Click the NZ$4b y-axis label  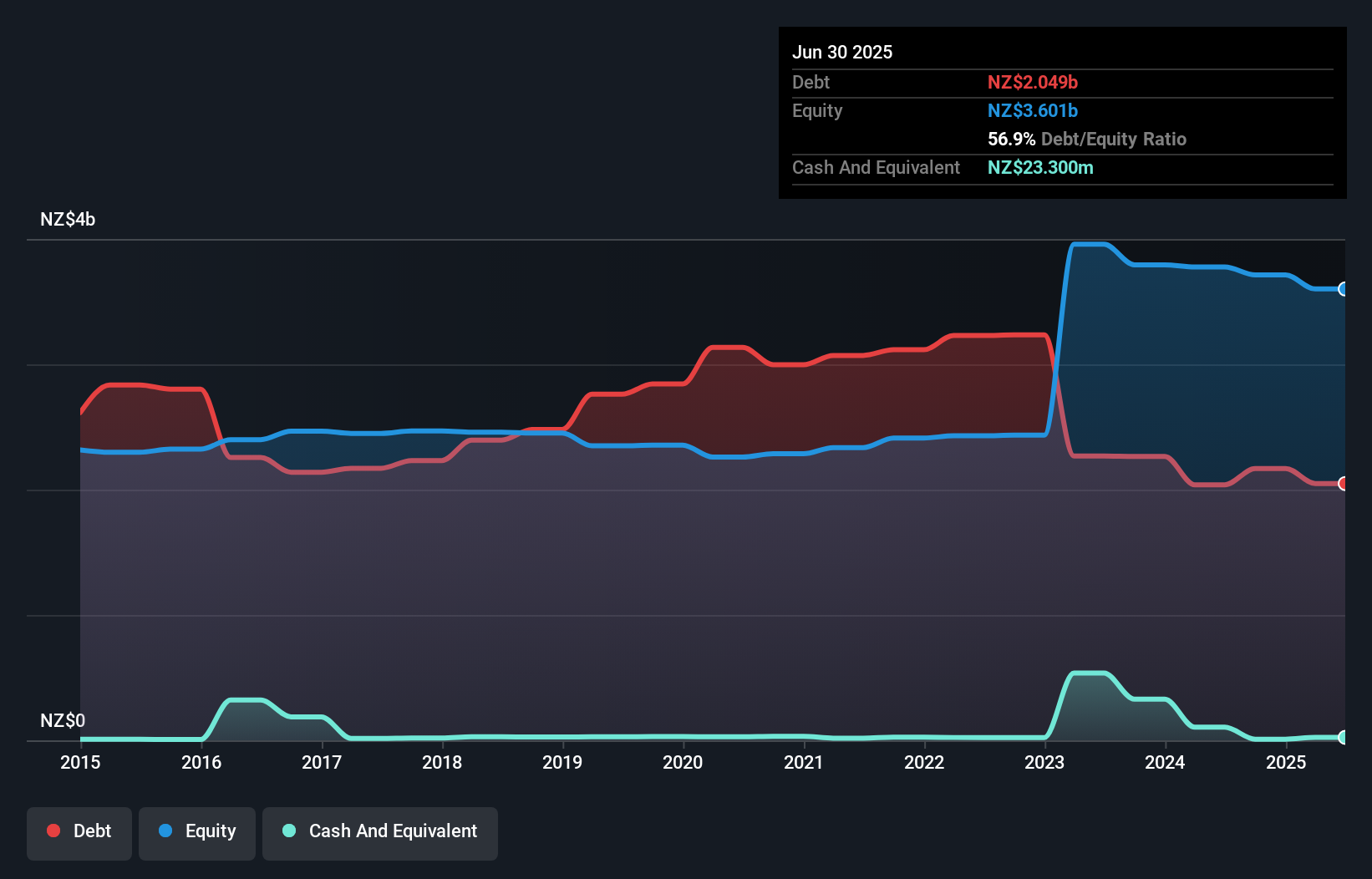click(x=68, y=219)
